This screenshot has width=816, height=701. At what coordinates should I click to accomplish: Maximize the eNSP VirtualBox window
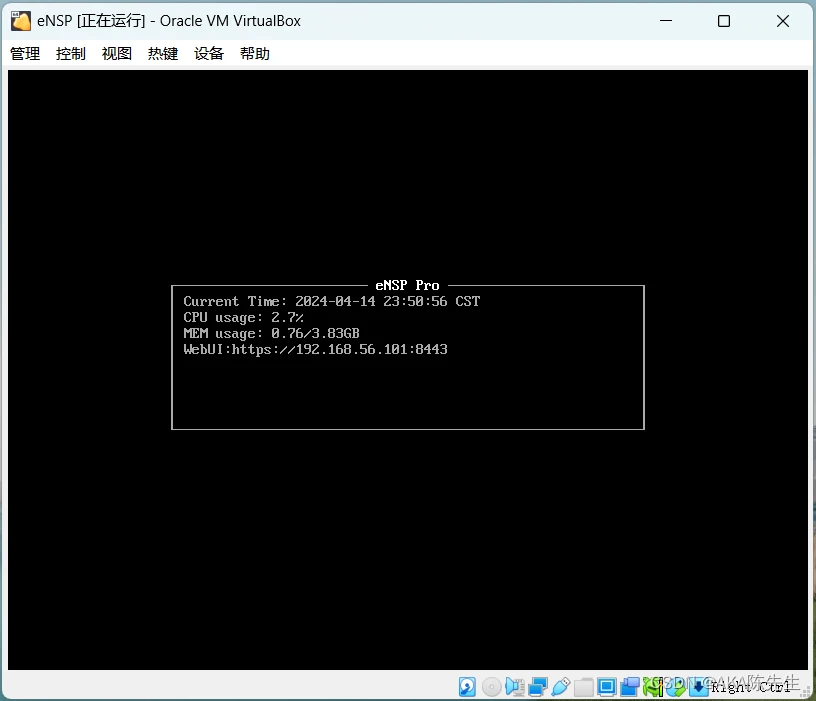click(724, 21)
